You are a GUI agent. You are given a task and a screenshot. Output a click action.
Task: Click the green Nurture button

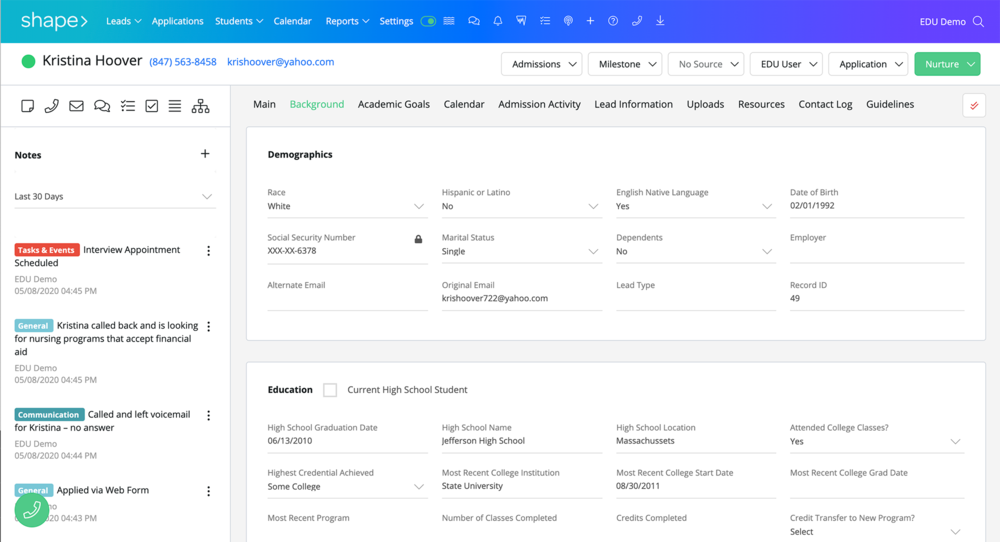pos(947,64)
